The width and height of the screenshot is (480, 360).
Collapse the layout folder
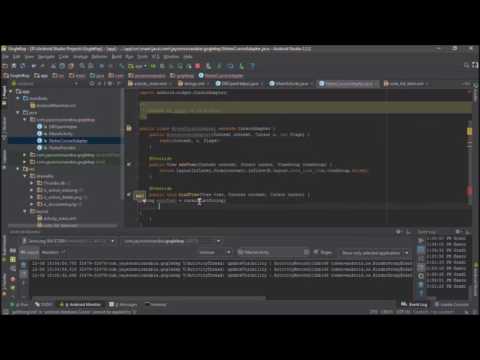tap(25, 211)
